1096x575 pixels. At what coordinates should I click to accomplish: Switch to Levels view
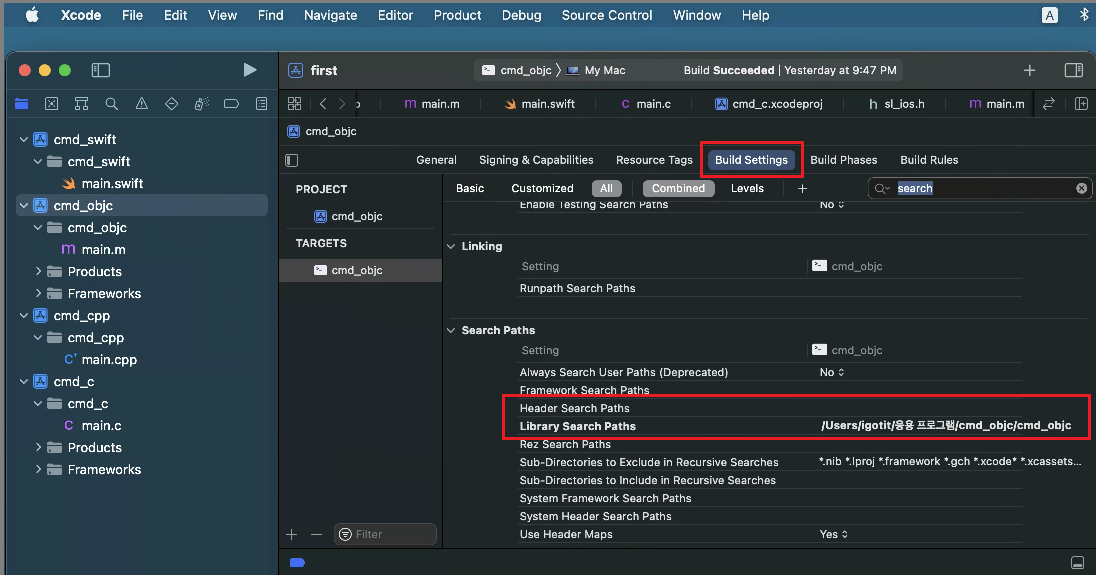[x=747, y=189]
